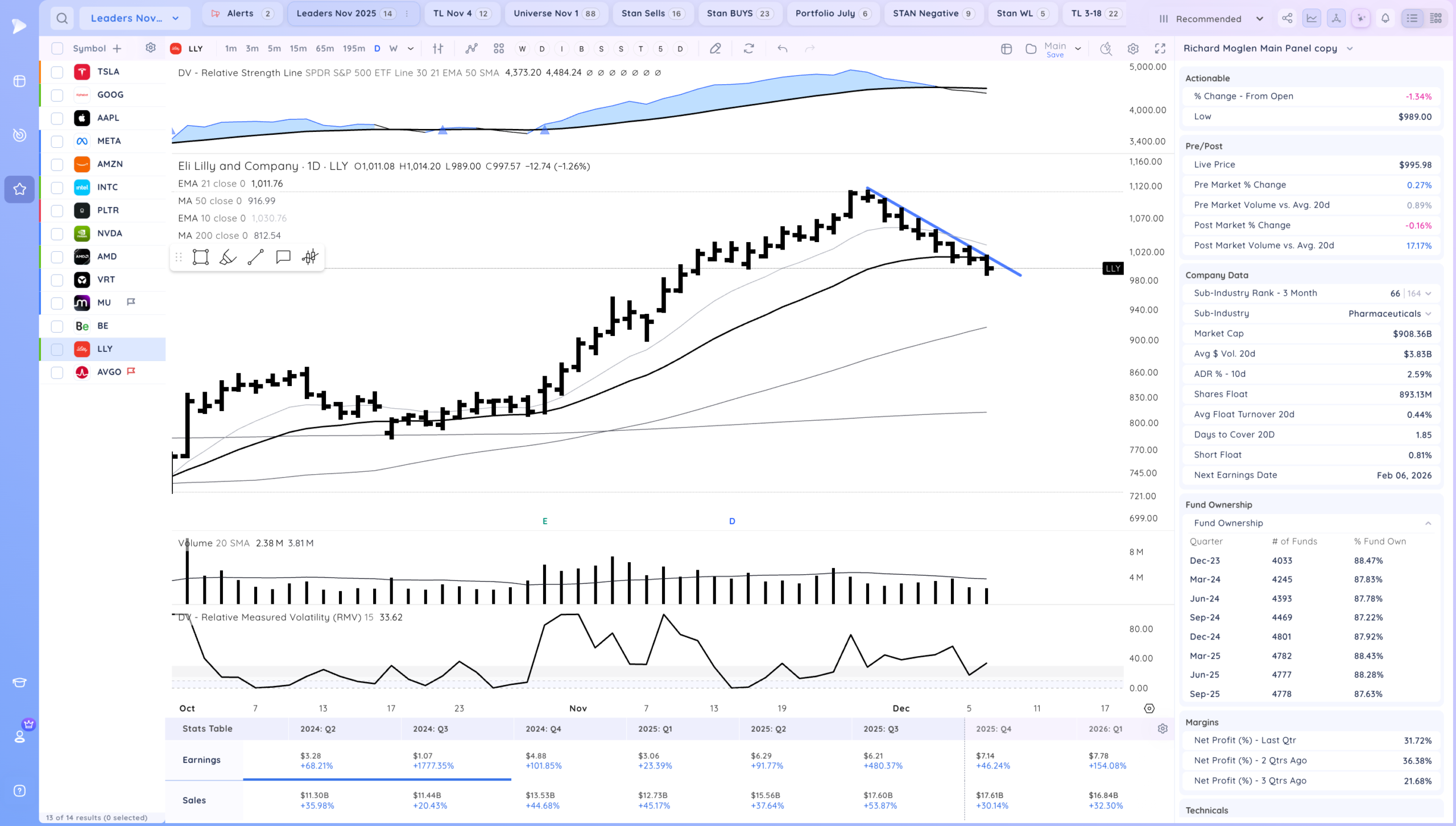1456x826 pixels.
Task: Click the undo arrow in chart toolbar
Action: [782, 49]
